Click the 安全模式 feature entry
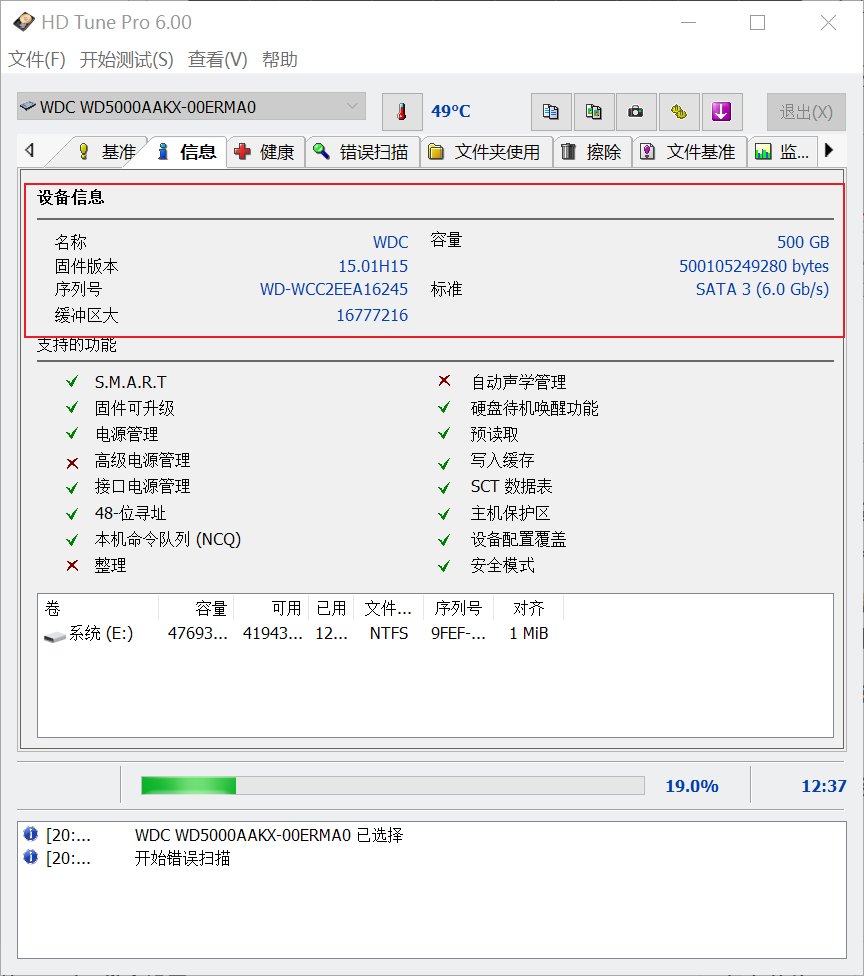 click(502, 565)
